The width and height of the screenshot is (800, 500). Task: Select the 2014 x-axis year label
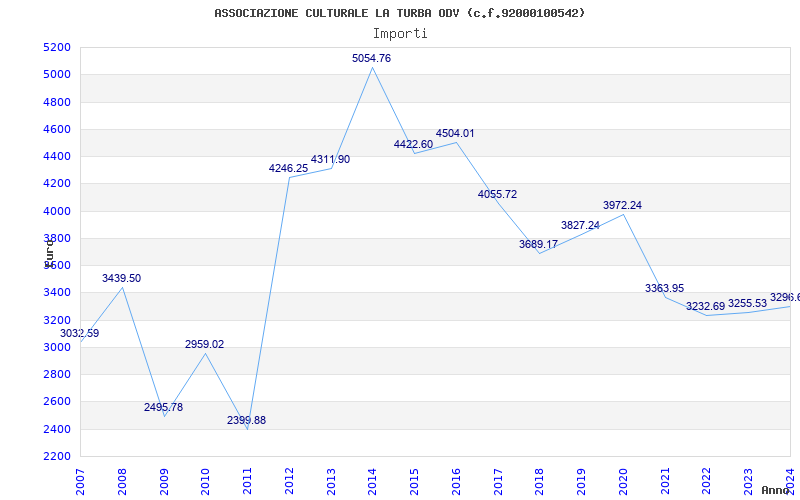coord(372,482)
